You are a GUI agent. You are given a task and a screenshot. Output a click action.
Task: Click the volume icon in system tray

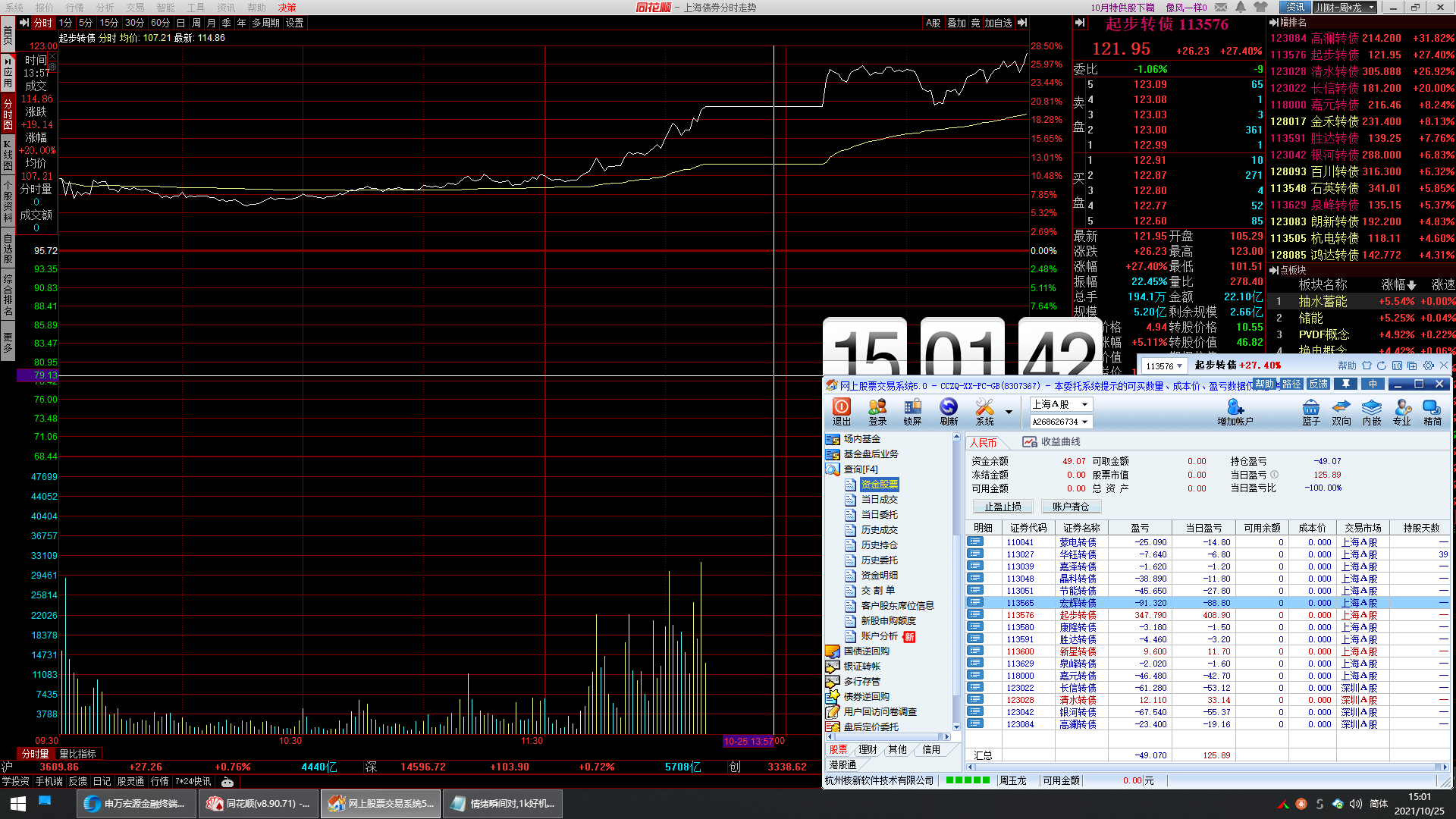[x=1355, y=804]
